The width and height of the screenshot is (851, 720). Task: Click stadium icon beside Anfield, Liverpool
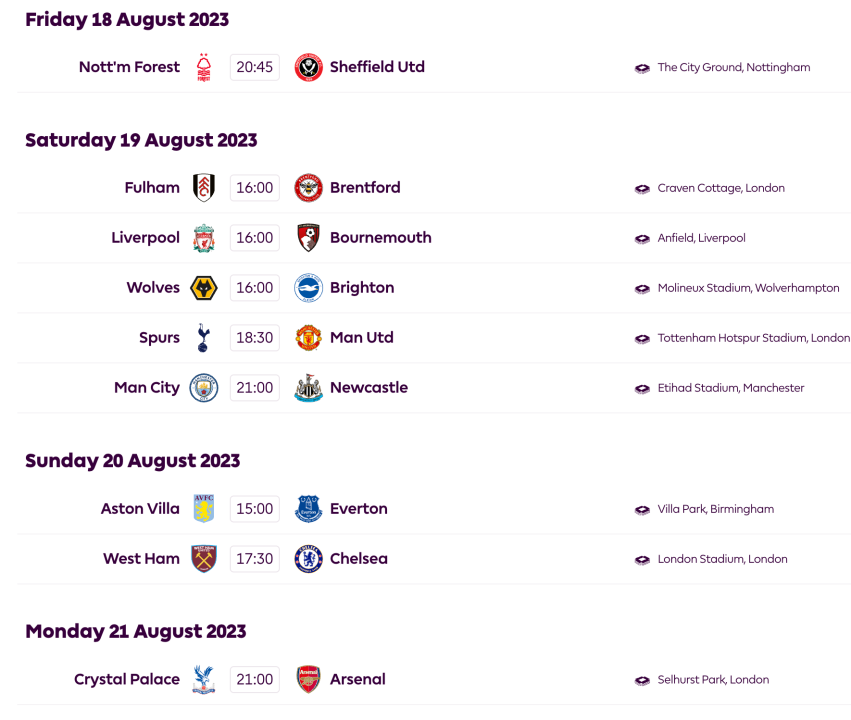pos(642,239)
